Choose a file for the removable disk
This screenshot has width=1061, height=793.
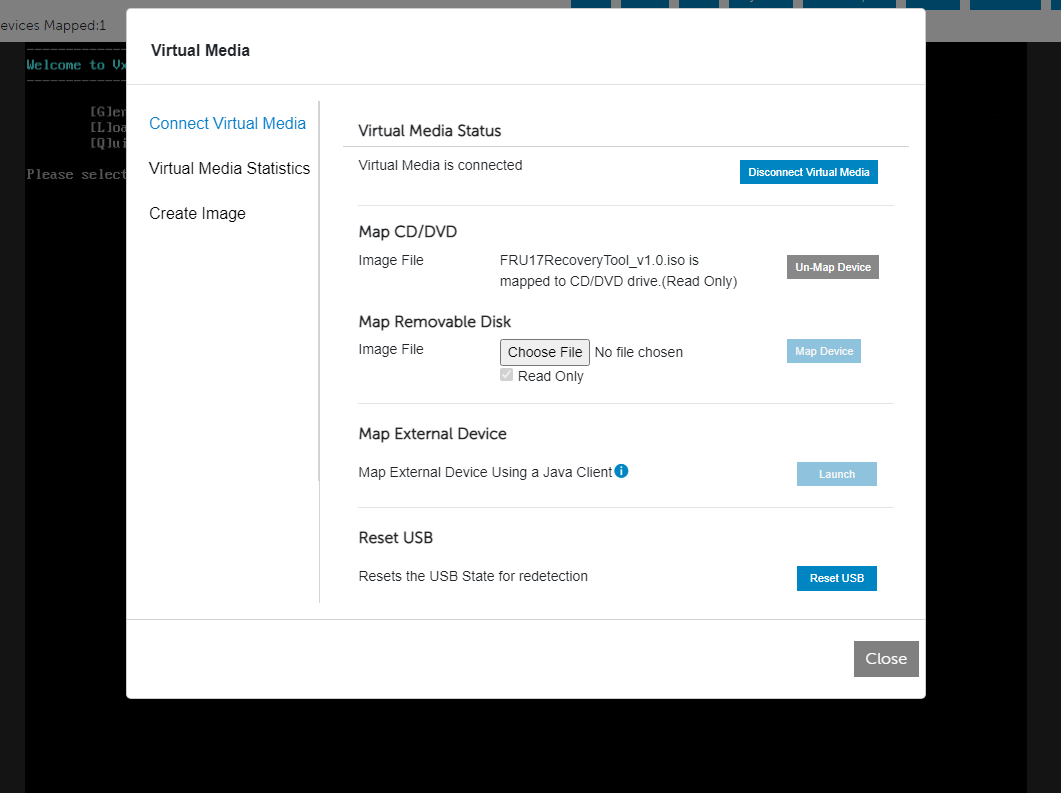tap(544, 351)
